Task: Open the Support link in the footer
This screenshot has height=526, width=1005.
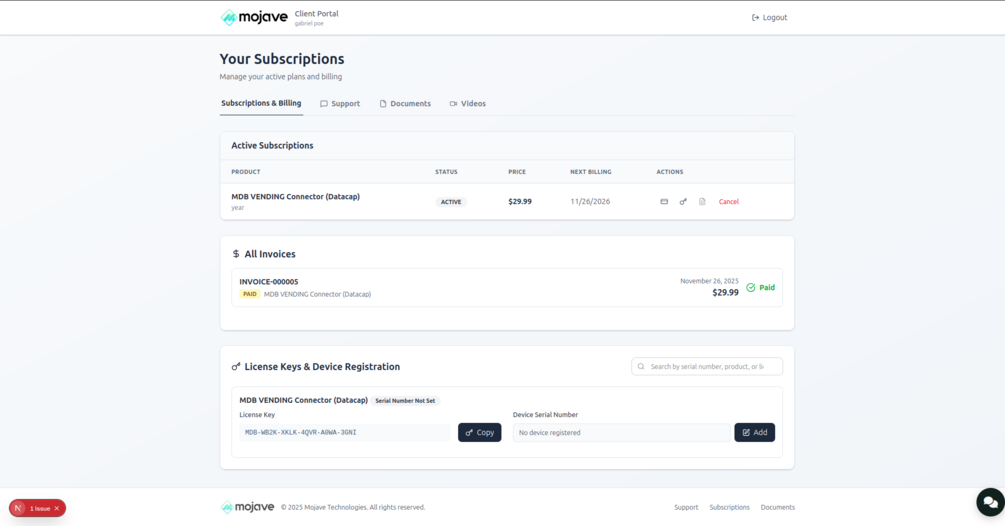Action: [x=686, y=507]
